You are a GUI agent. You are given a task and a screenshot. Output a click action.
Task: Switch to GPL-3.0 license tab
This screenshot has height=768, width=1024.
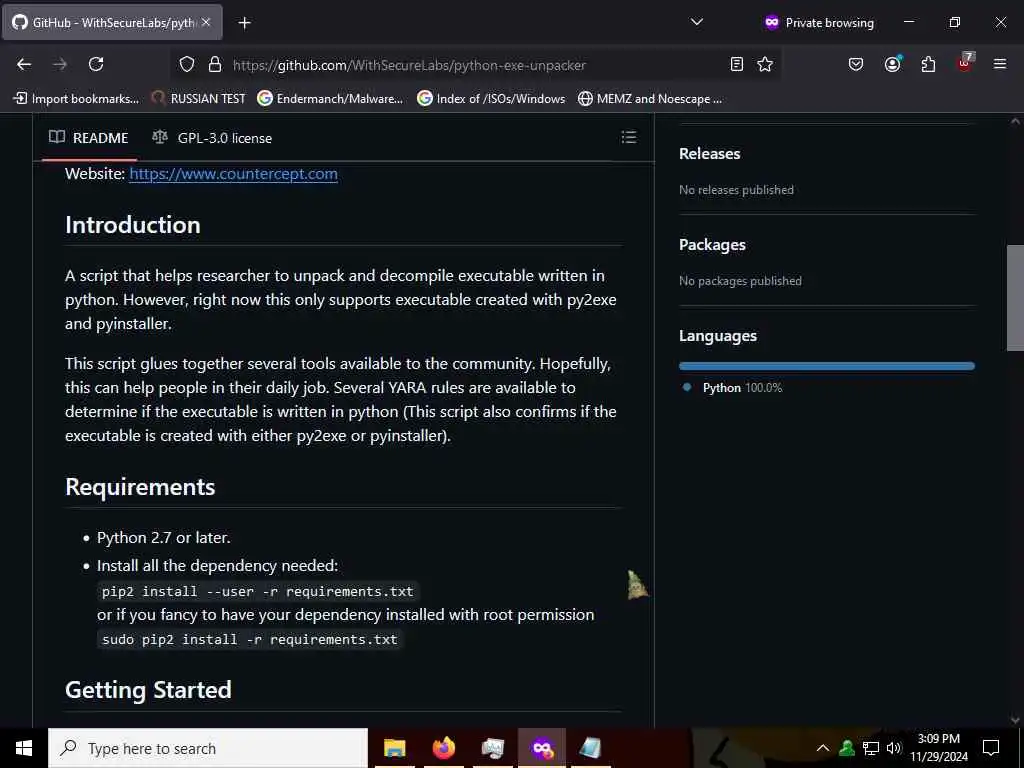tap(212, 138)
